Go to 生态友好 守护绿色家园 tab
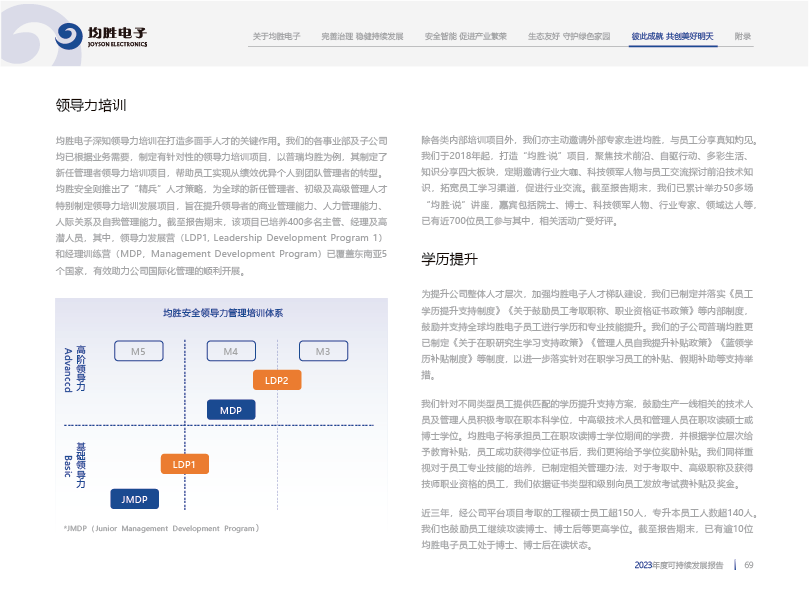 click(x=567, y=36)
